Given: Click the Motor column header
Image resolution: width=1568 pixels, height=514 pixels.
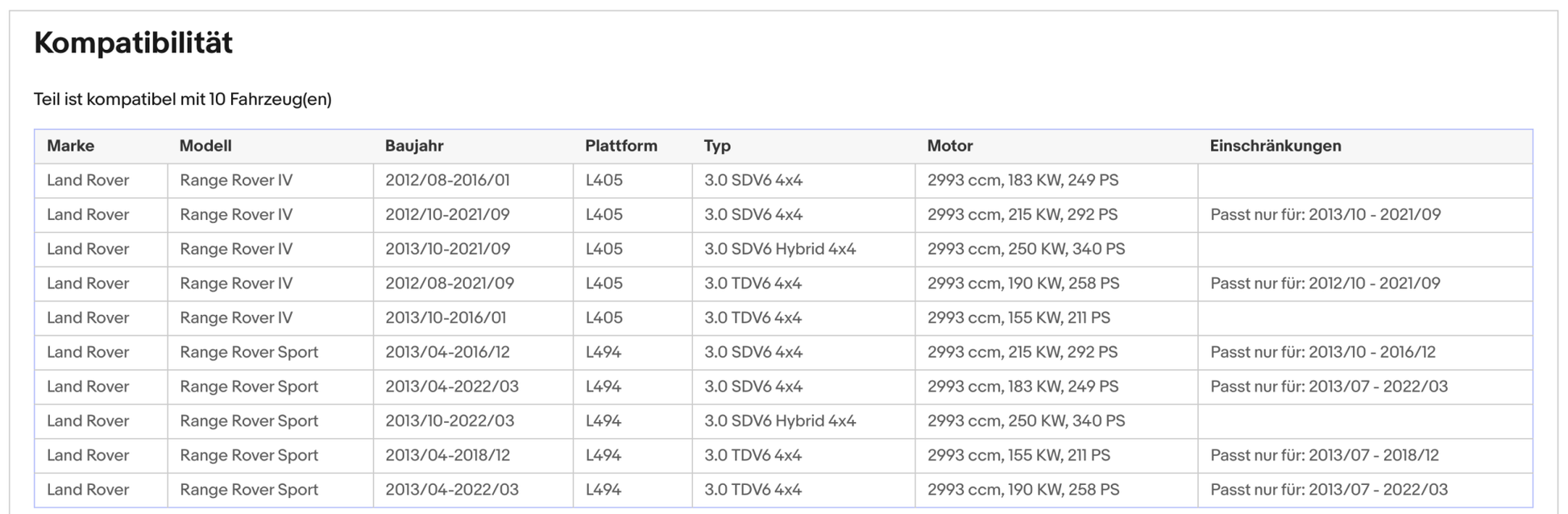Looking at the screenshot, I should [x=949, y=146].
